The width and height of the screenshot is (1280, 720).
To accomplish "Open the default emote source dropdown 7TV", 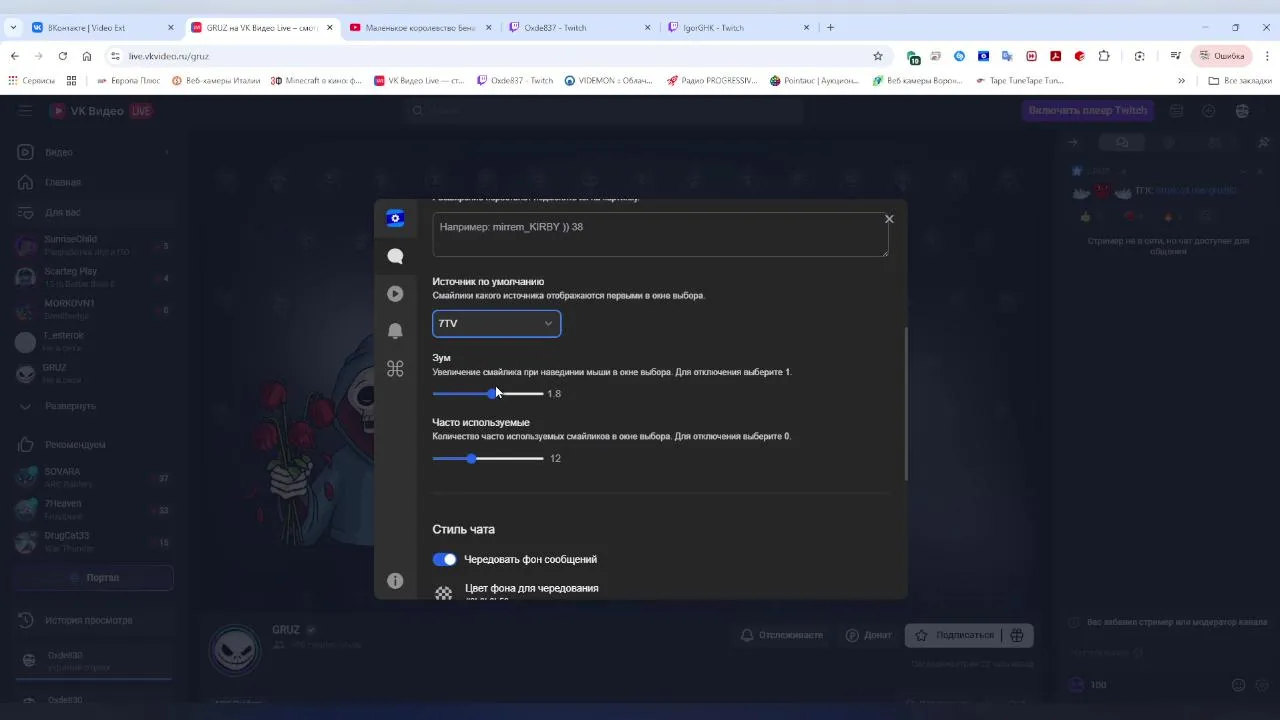I will (x=496, y=324).
